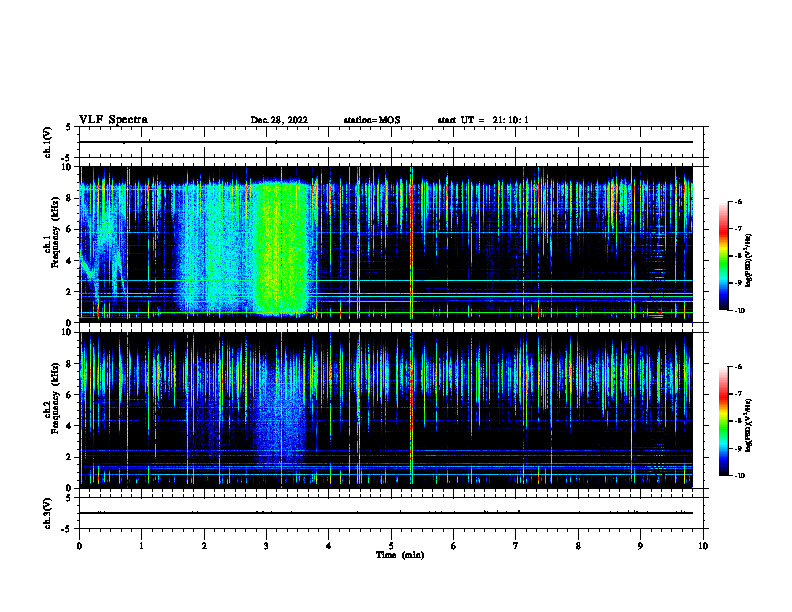Click the time axis tick label '5'
The image size is (792, 612).
[391, 546]
